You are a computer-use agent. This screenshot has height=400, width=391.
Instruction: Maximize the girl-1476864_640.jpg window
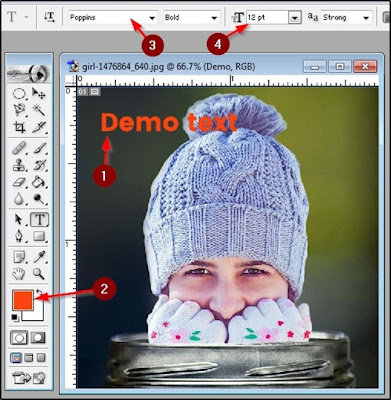pos(340,66)
